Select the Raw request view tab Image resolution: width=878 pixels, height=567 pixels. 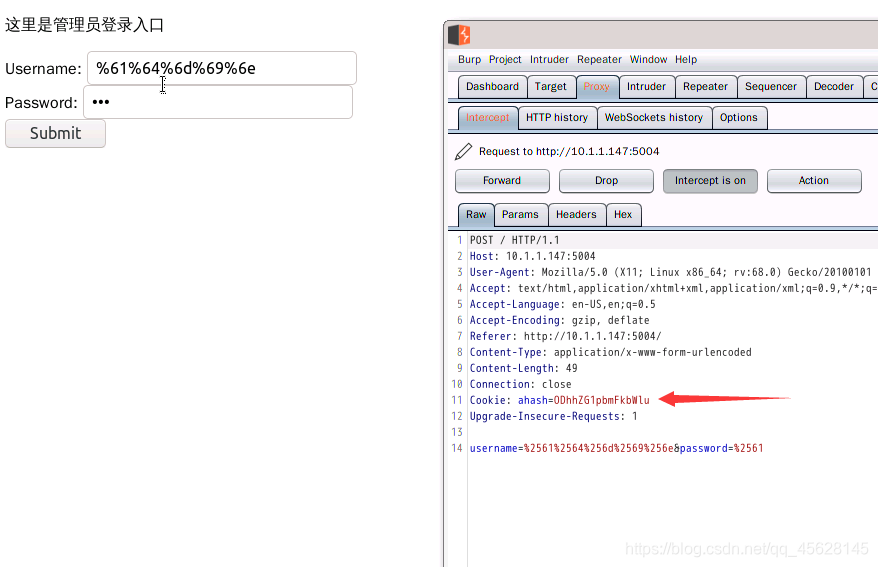pyautogui.click(x=476, y=215)
